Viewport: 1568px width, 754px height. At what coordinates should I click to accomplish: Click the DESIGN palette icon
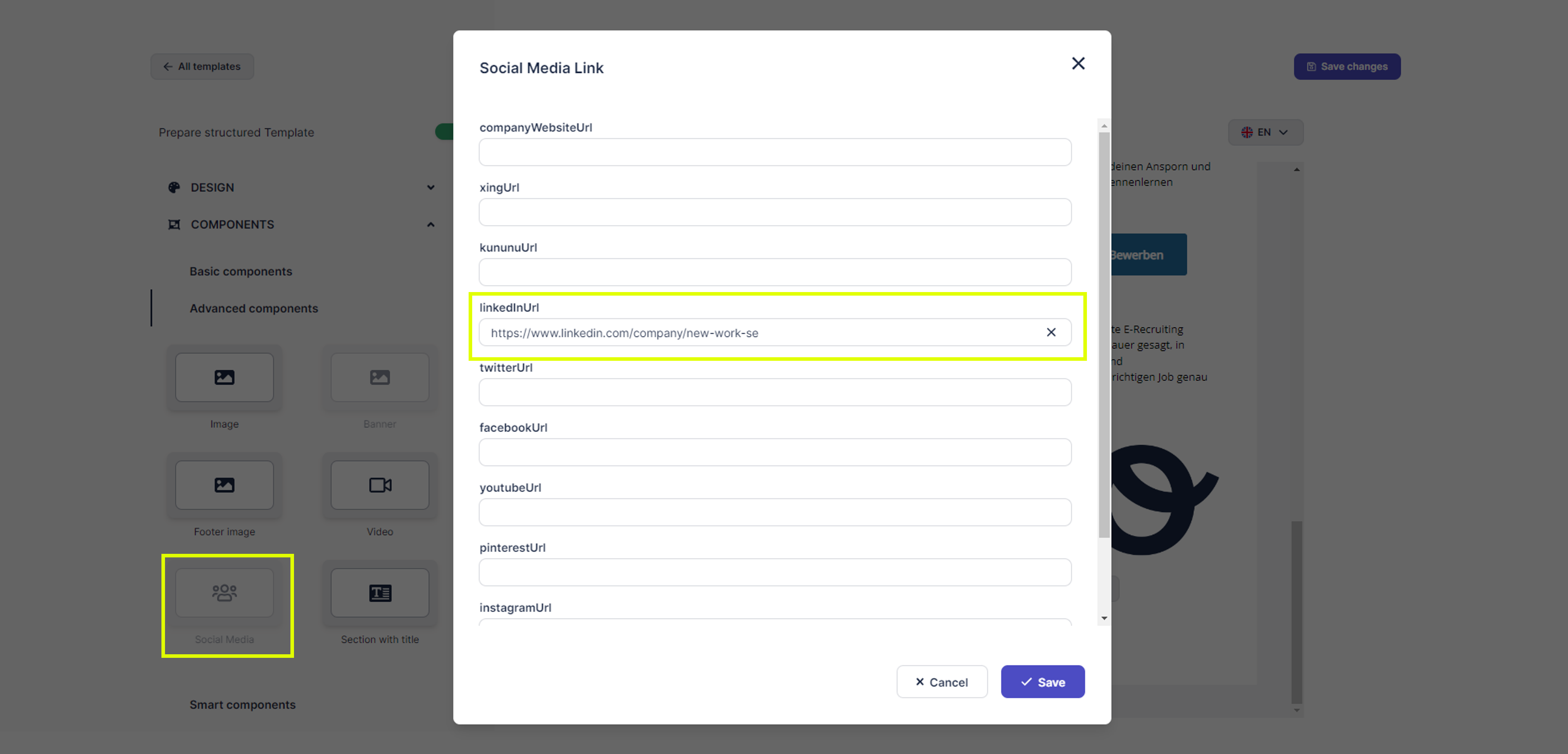[x=174, y=187]
